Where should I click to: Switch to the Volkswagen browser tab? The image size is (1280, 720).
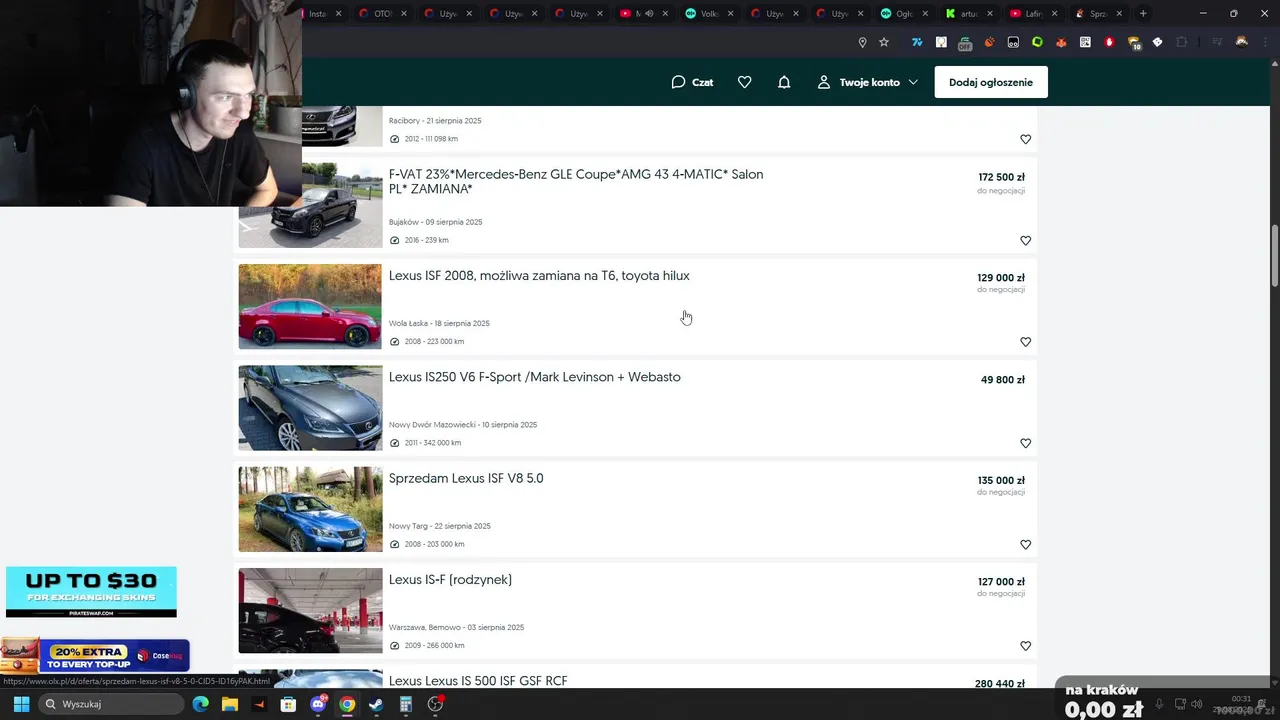point(707,14)
